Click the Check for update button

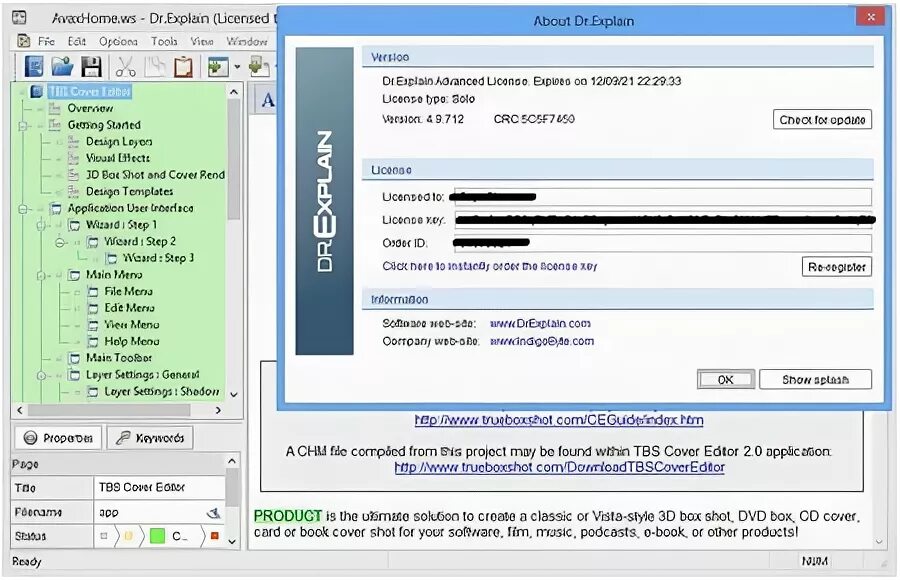(x=822, y=119)
